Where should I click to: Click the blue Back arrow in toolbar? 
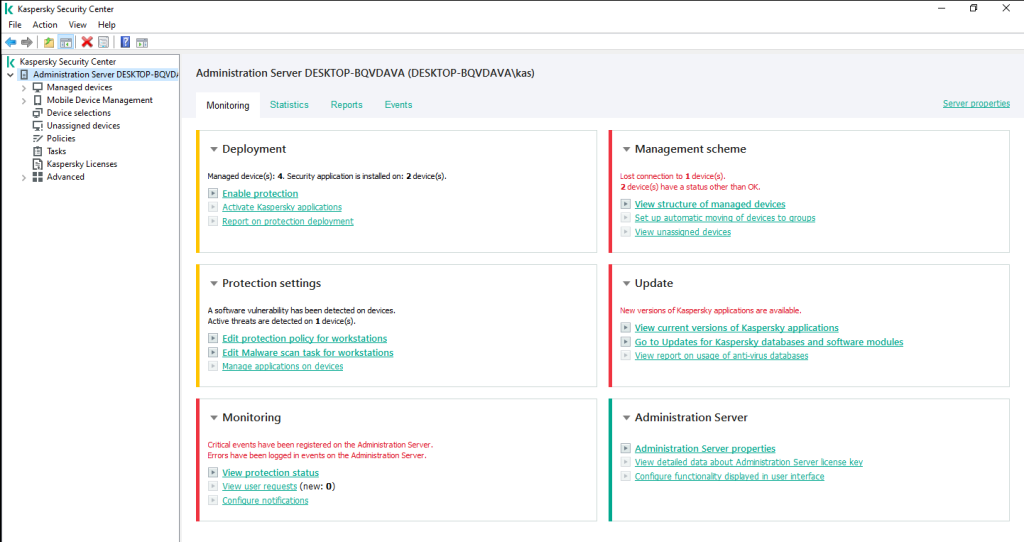point(11,42)
